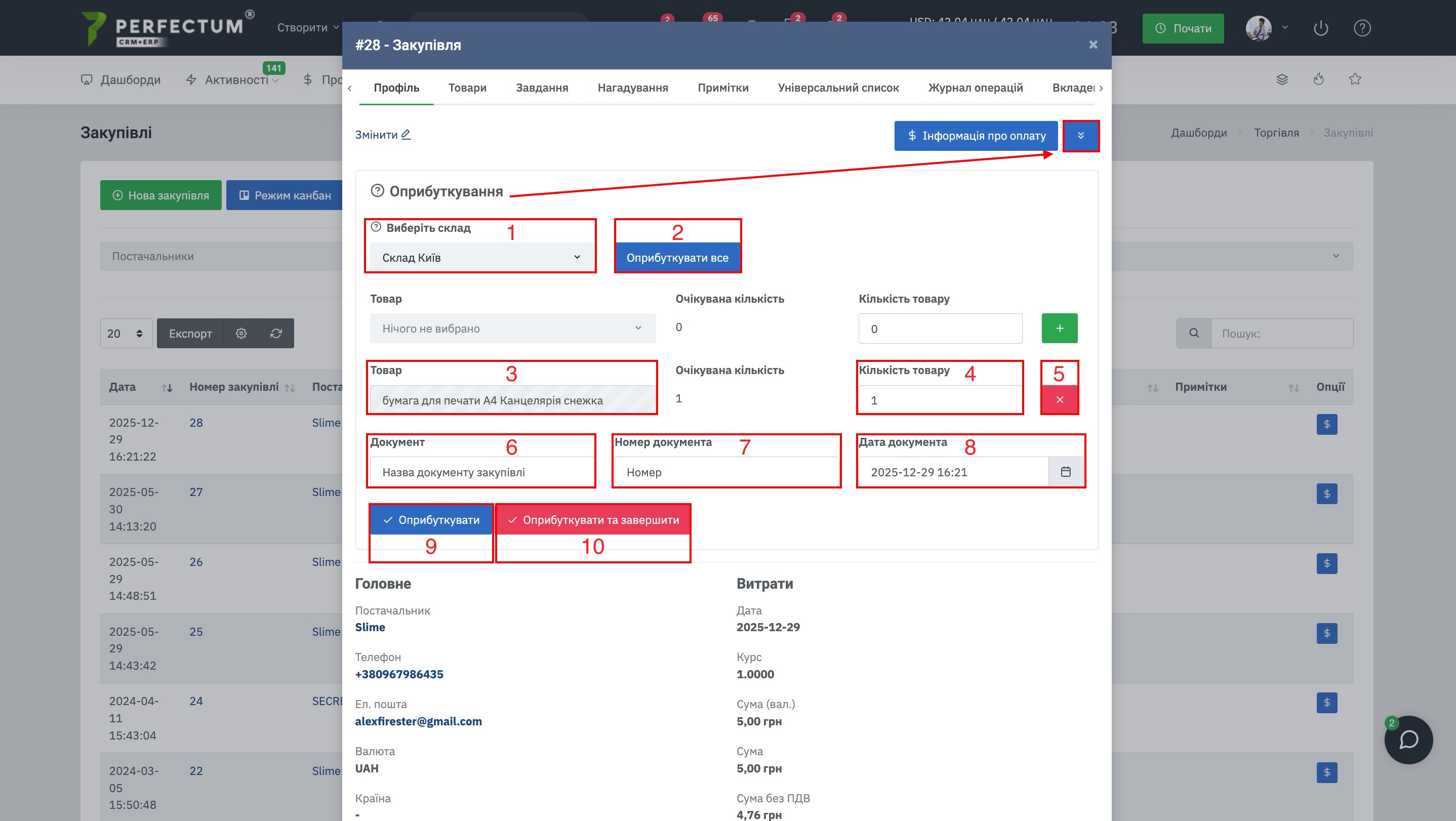Open supplier email alexfirester@gmail.com link
This screenshot has height=821, width=1456.
[418, 721]
